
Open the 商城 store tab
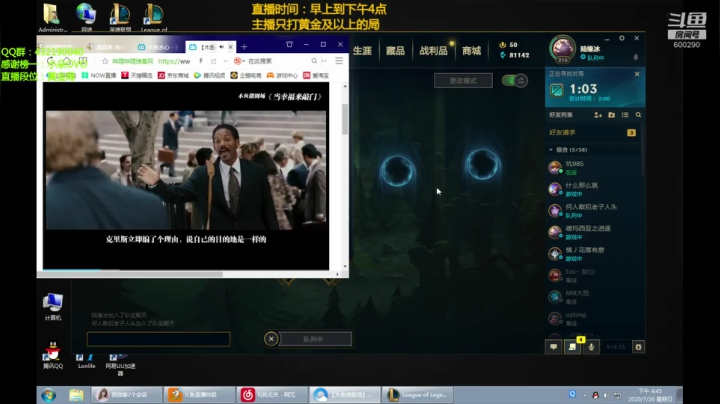coord(471,51)
